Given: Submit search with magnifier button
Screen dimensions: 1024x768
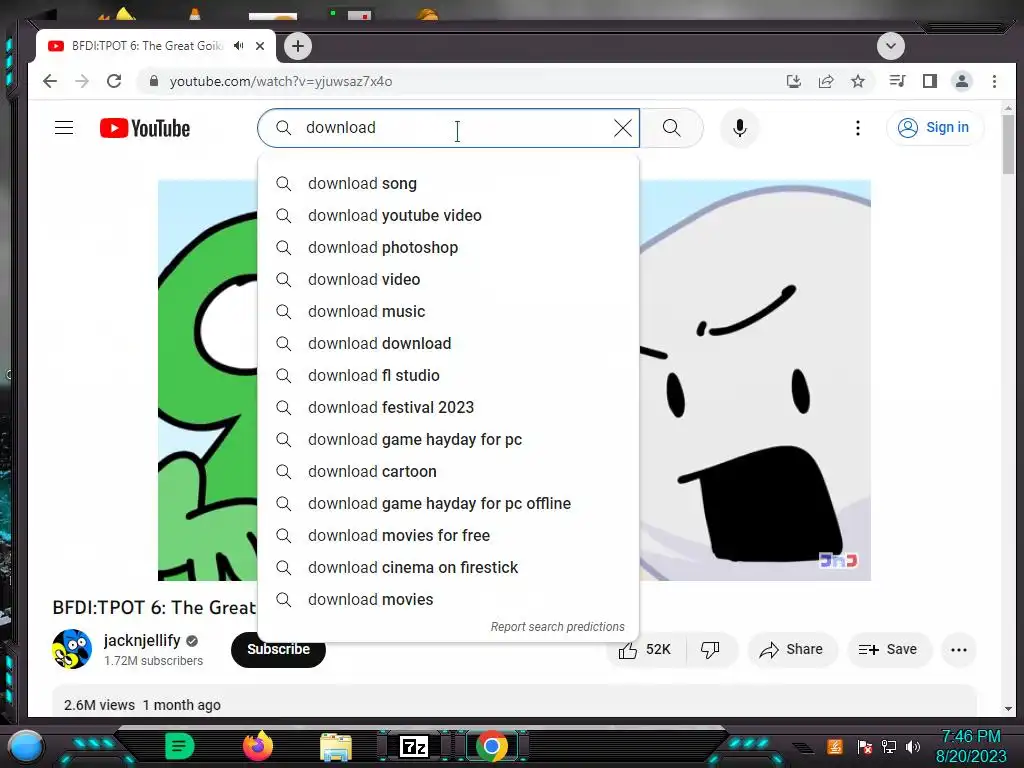Looking at the screenshot, I should [671, 128].
